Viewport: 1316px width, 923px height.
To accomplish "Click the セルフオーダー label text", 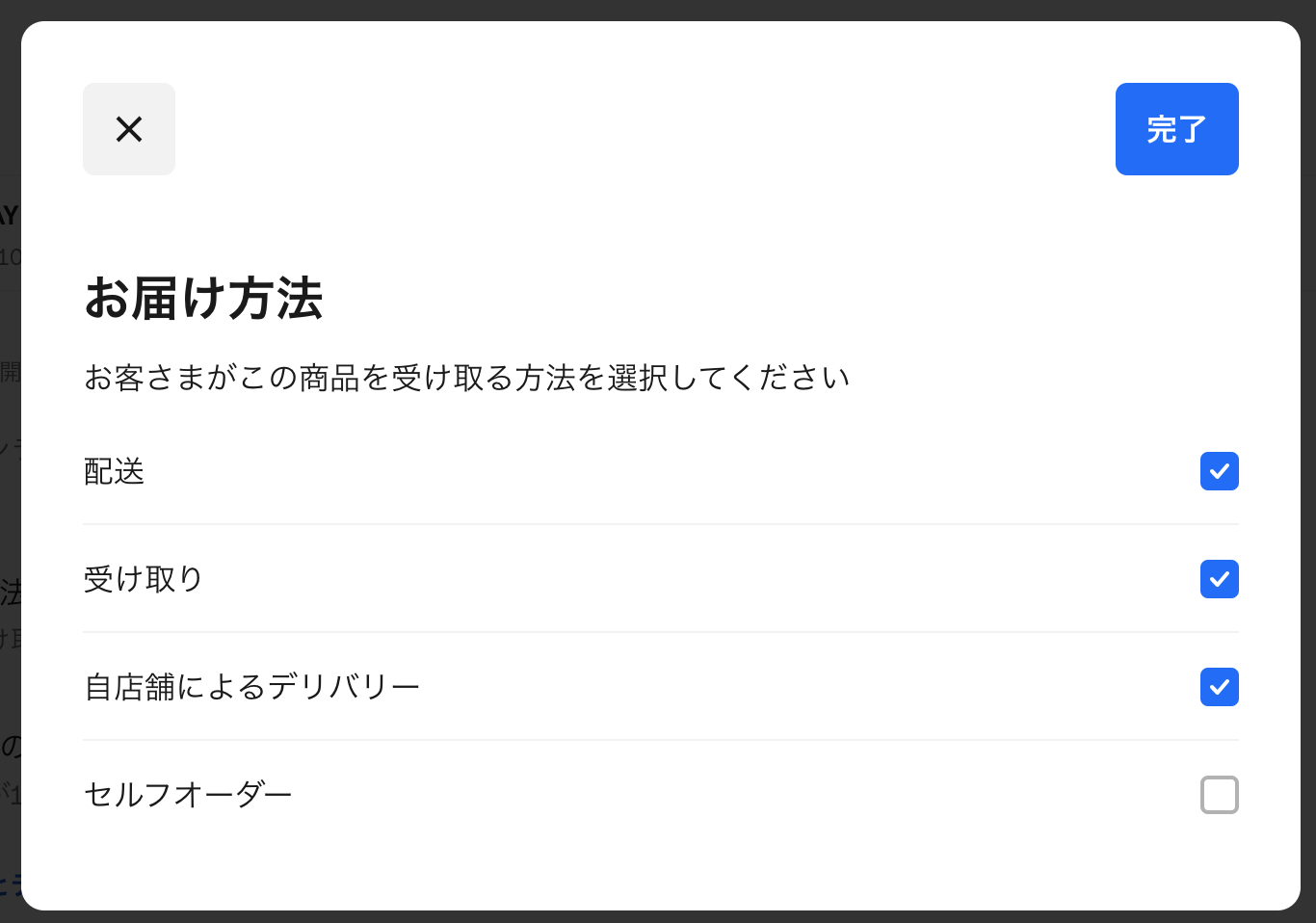I will [189, 794].
